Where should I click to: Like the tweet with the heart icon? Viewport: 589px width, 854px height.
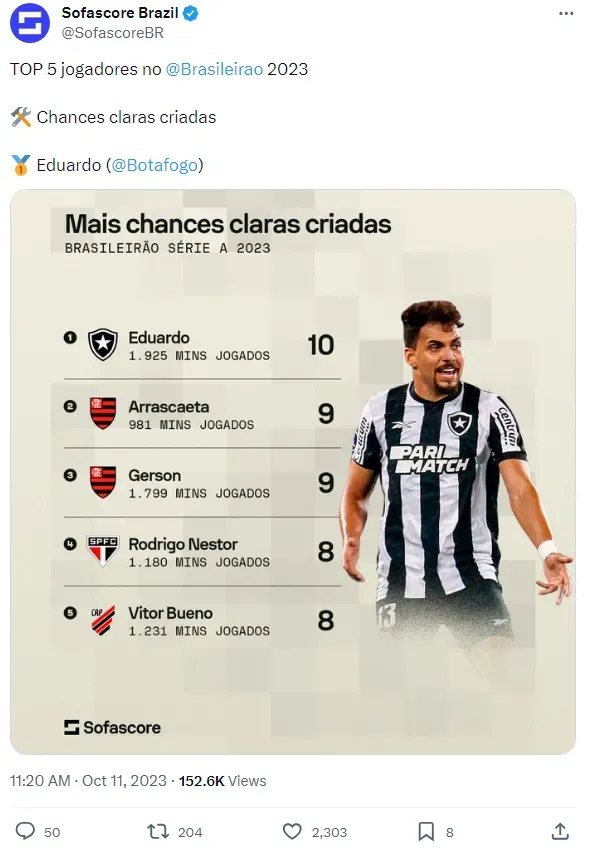(292, 831)
